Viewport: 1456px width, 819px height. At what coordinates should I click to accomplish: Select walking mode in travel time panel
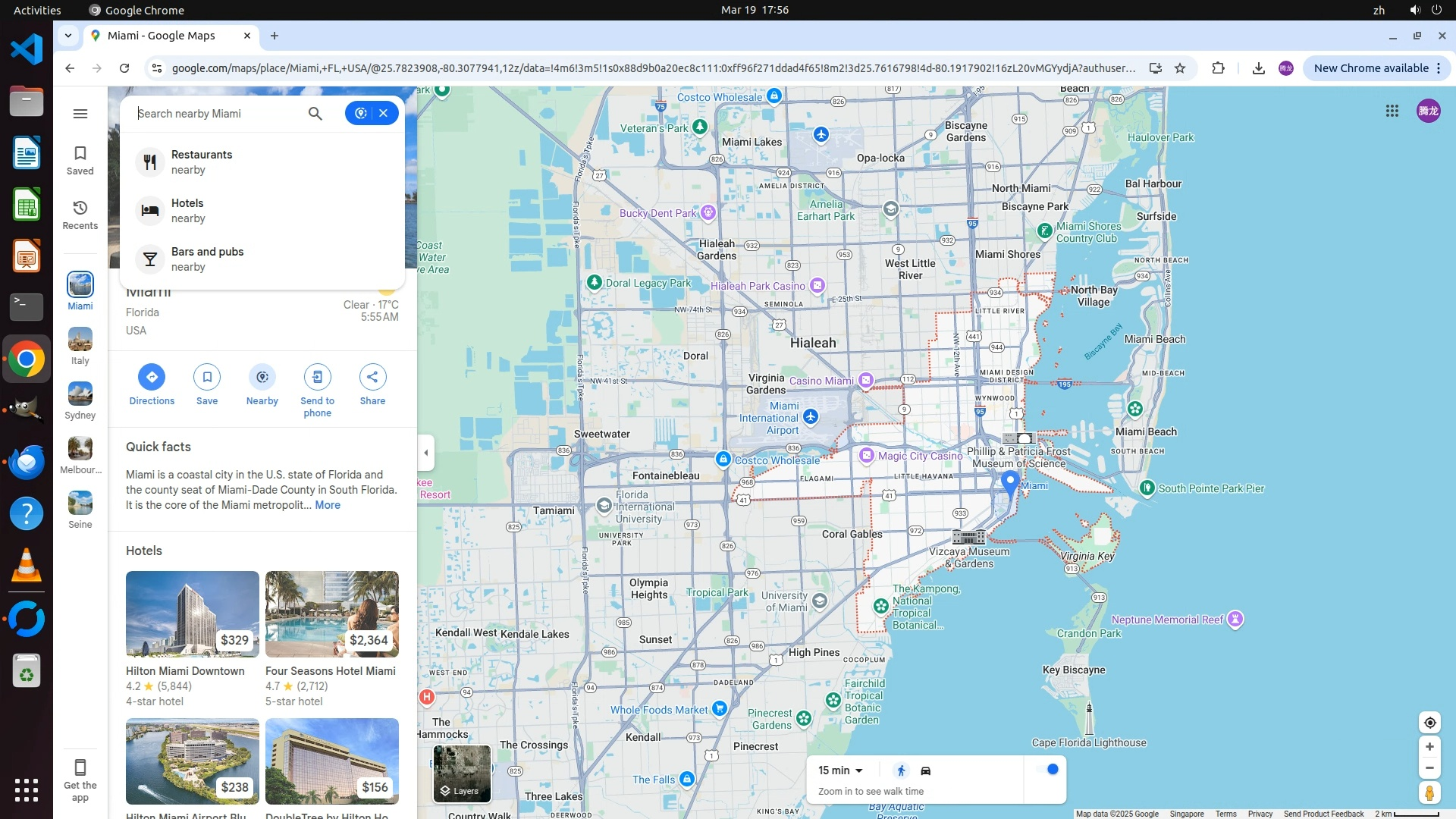[901, 770]
